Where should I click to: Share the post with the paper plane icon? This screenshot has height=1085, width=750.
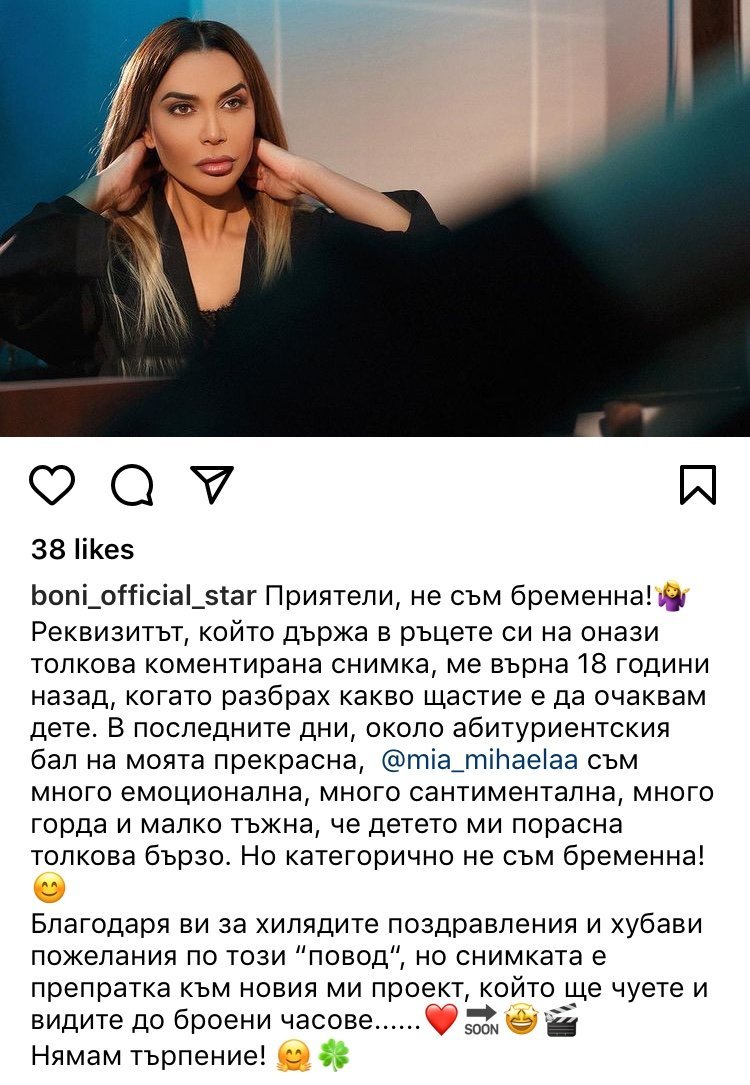(x=212, y=484)
